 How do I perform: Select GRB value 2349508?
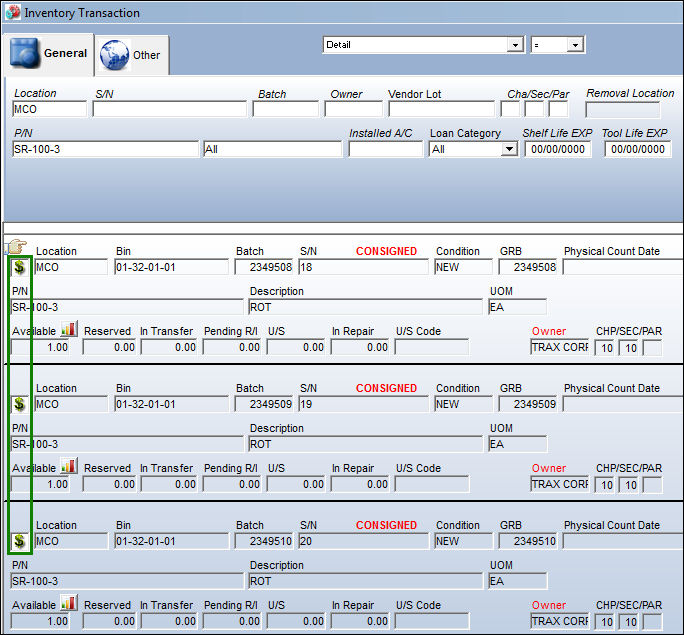[x=528, y=267]
